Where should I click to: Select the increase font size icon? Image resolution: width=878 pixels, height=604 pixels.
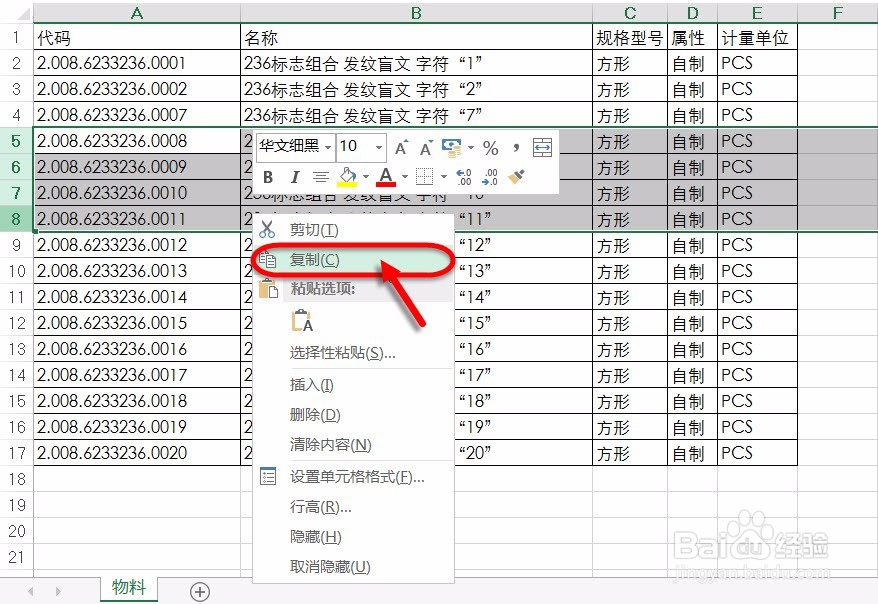(401, 146)
